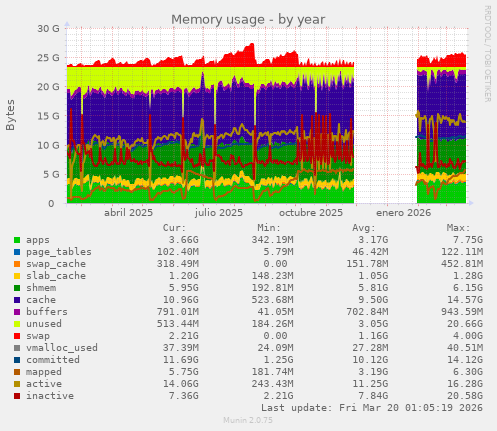Image resolution: width=497 pixels, height=431 pixels.
Task: Click the 'active' legend label
Action: [44, 384]
